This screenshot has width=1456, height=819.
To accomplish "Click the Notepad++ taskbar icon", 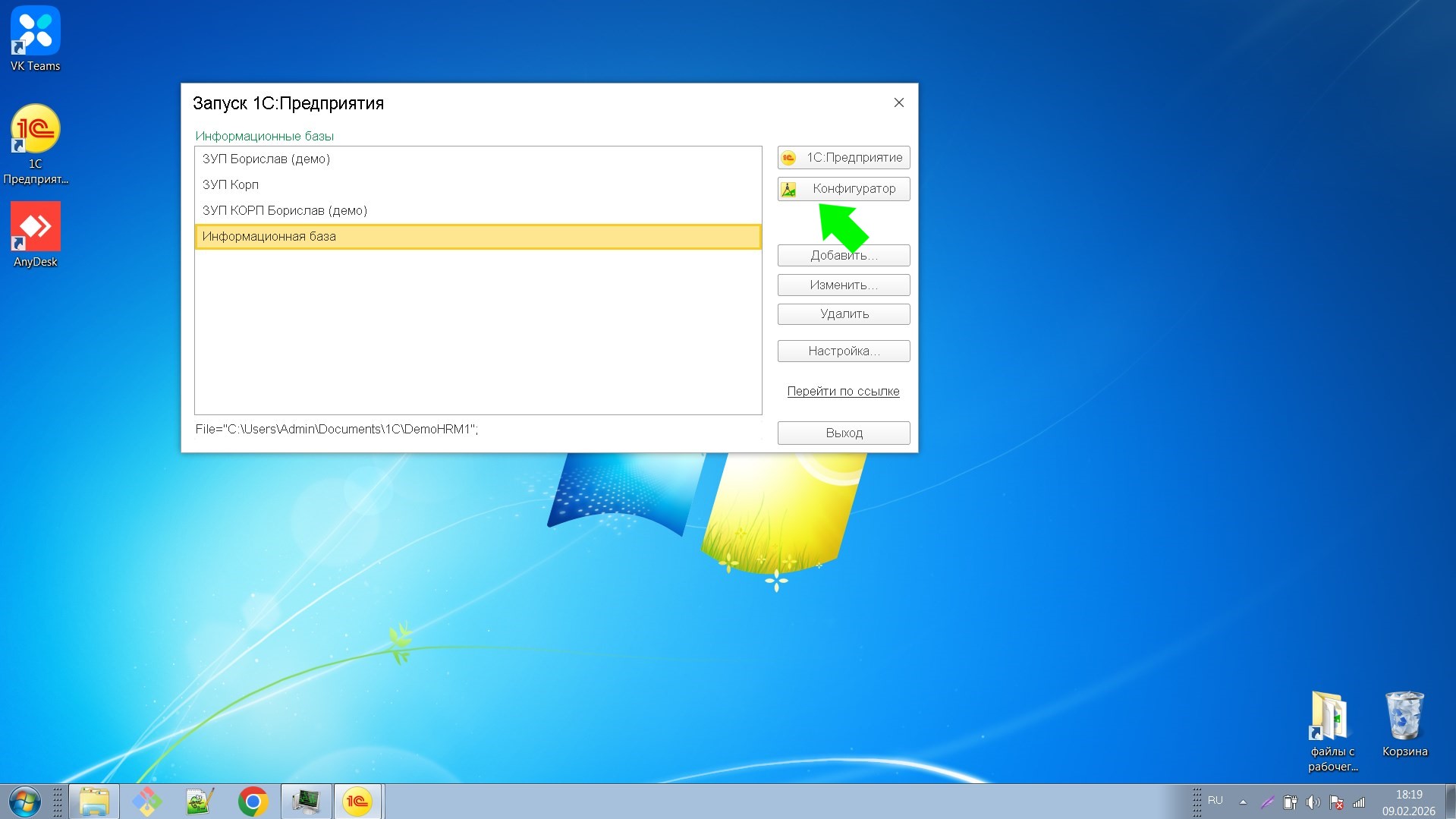I will point(200,802).
